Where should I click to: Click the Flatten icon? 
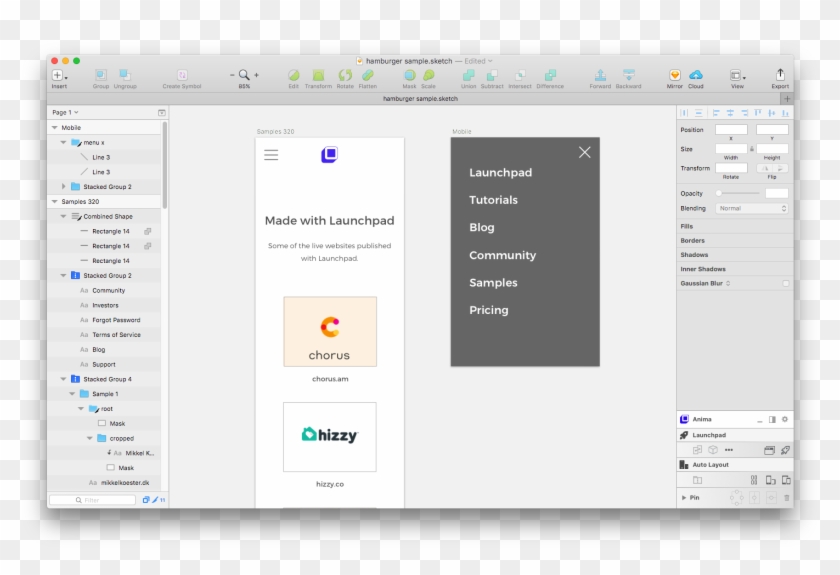point(368,75)
